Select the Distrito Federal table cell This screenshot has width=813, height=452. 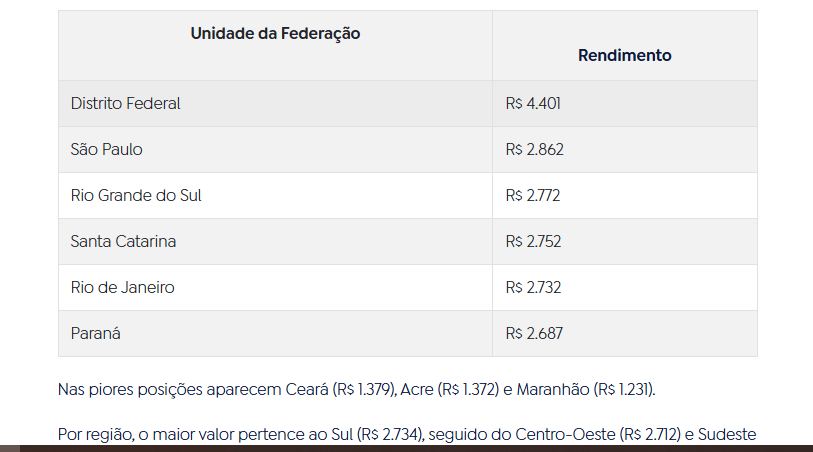(x=275, y=104)
